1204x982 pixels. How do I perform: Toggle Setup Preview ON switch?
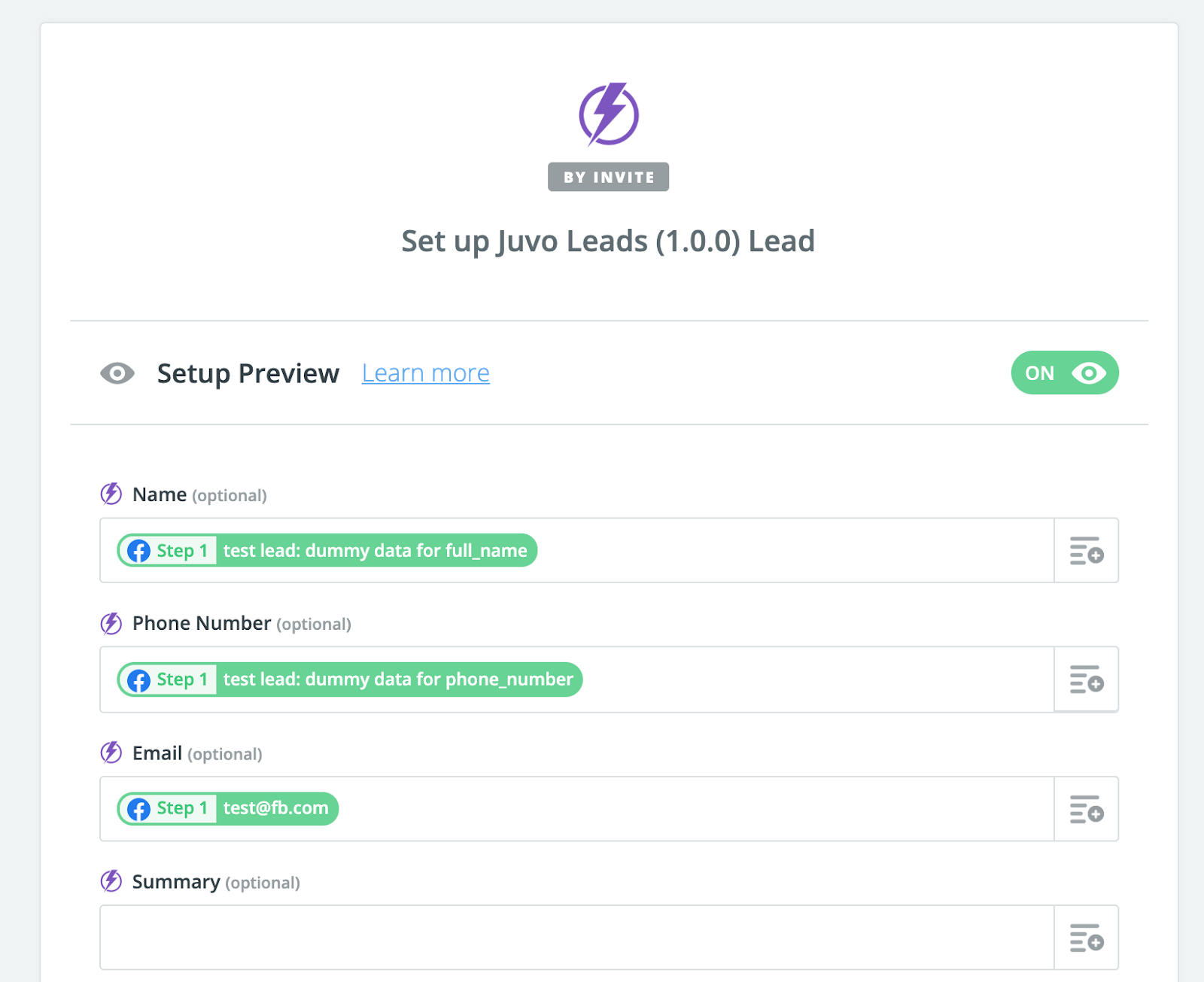[x=1065, y=372]
